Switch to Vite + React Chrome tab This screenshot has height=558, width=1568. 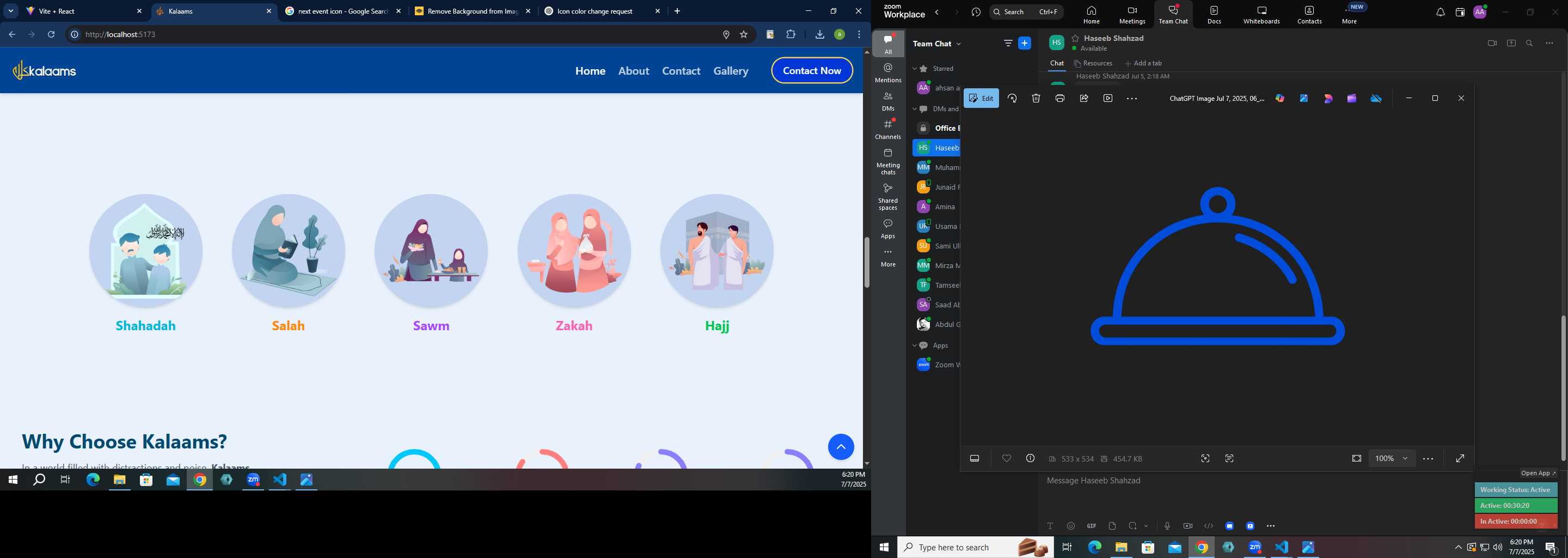pos(84,11)
